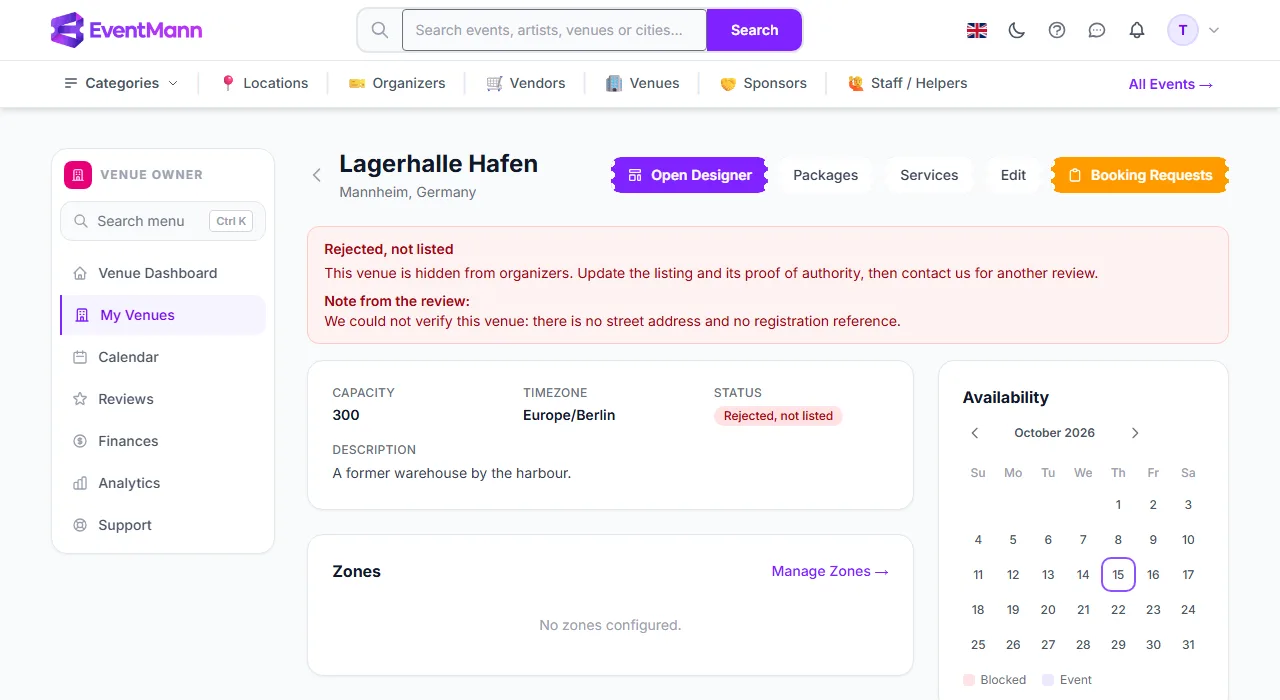The width and height of the screenshot is (1280, 700).
Task: Follow the All Events link
Action: [1171, 84]
